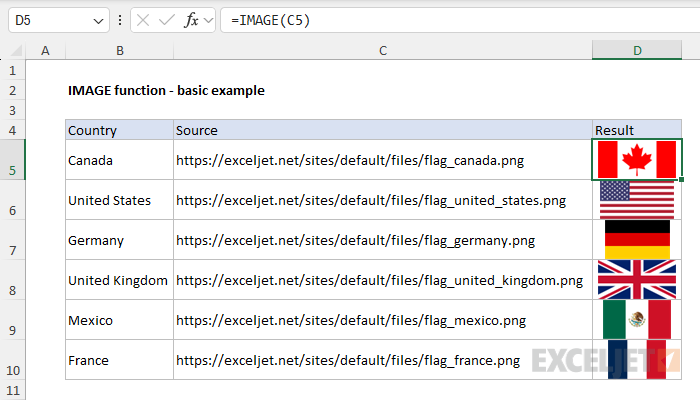This screenshot has width=700, height=400.
Task: Expand the Name Box dropdown arrow
Action: click(x=98, y=21)
